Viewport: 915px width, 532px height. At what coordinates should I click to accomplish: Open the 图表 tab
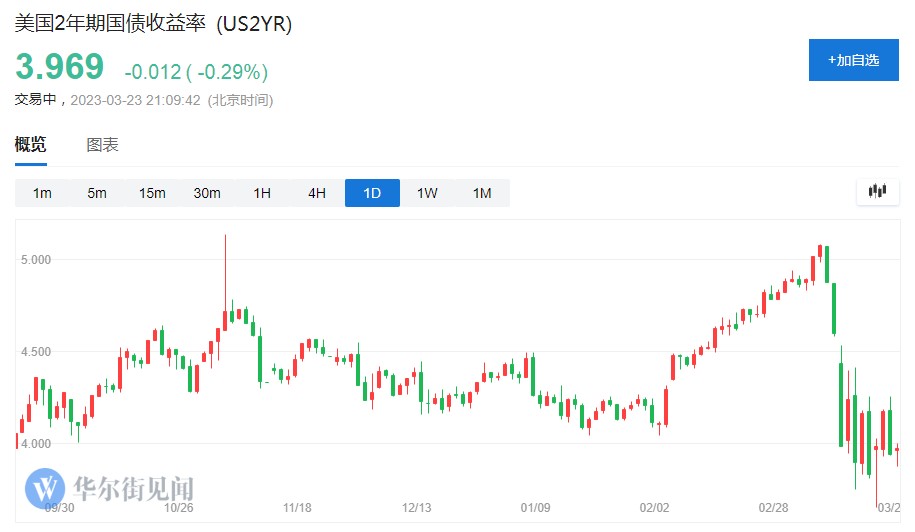pos(102,144)
